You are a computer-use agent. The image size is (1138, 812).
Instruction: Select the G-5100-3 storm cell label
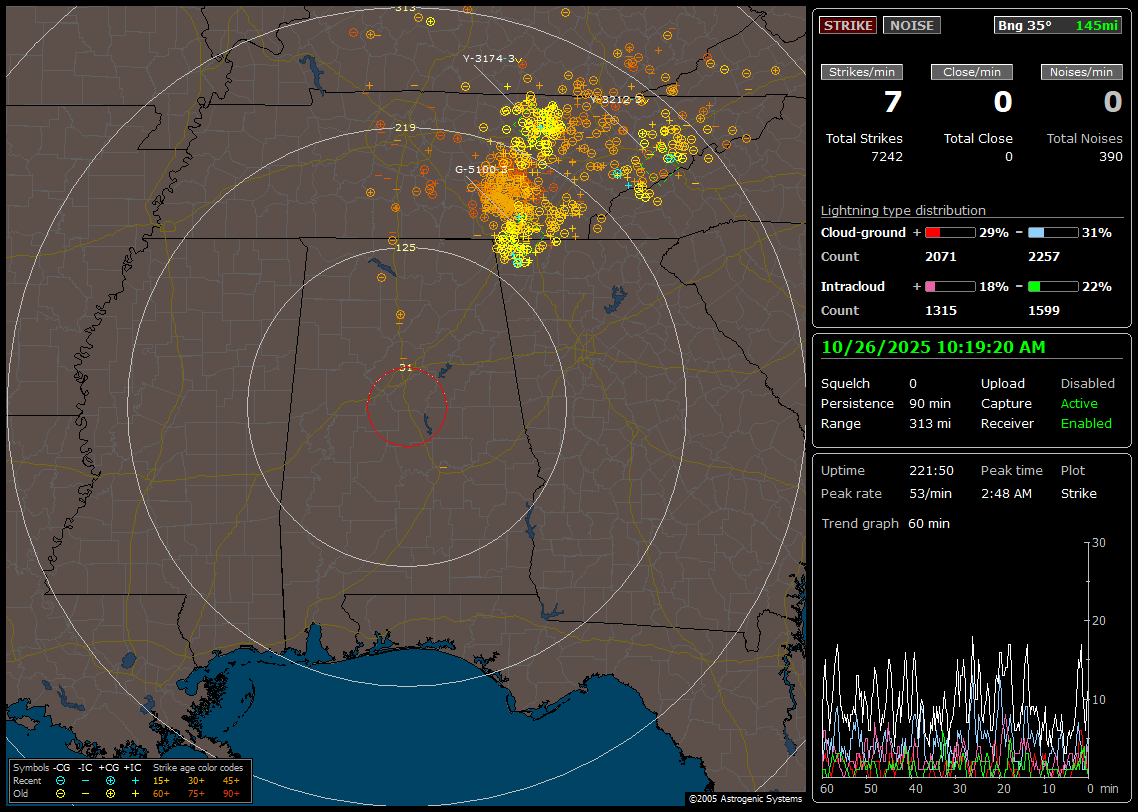coord(481,169)
